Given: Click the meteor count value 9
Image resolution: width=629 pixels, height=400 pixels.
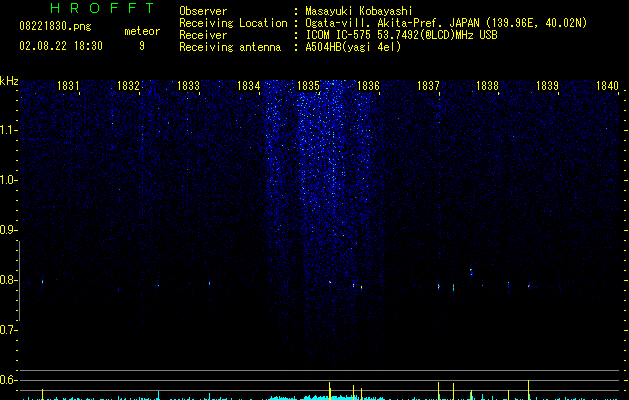Looking at the screenshot, I should [x=142, y=46].
